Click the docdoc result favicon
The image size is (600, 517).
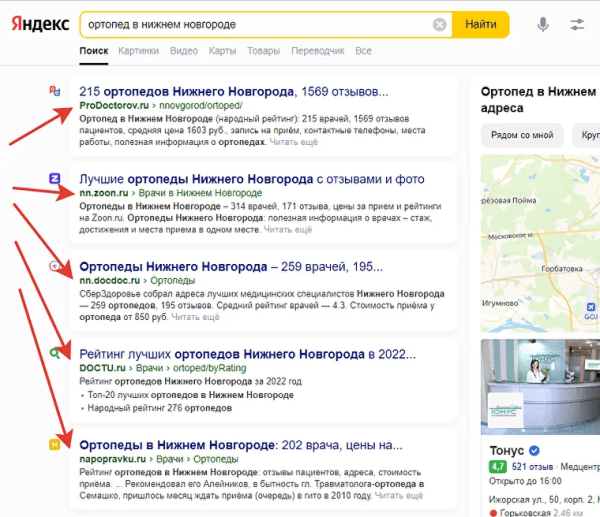pyautogui.click(x=55, y=267)
